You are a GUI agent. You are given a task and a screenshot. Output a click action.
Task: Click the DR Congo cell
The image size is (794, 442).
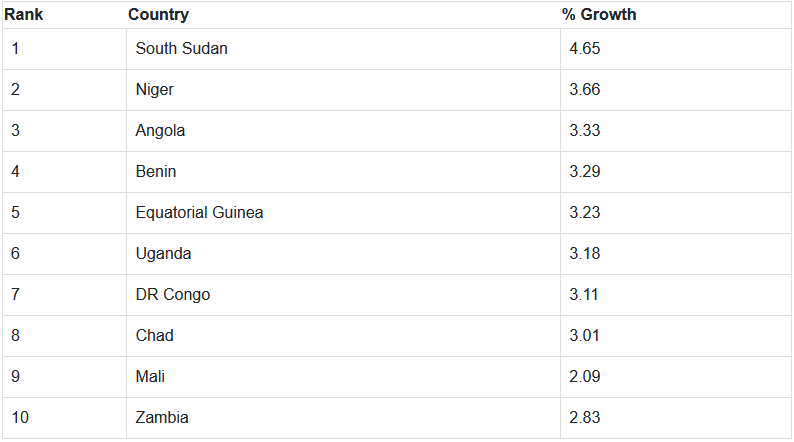point(173,295)
